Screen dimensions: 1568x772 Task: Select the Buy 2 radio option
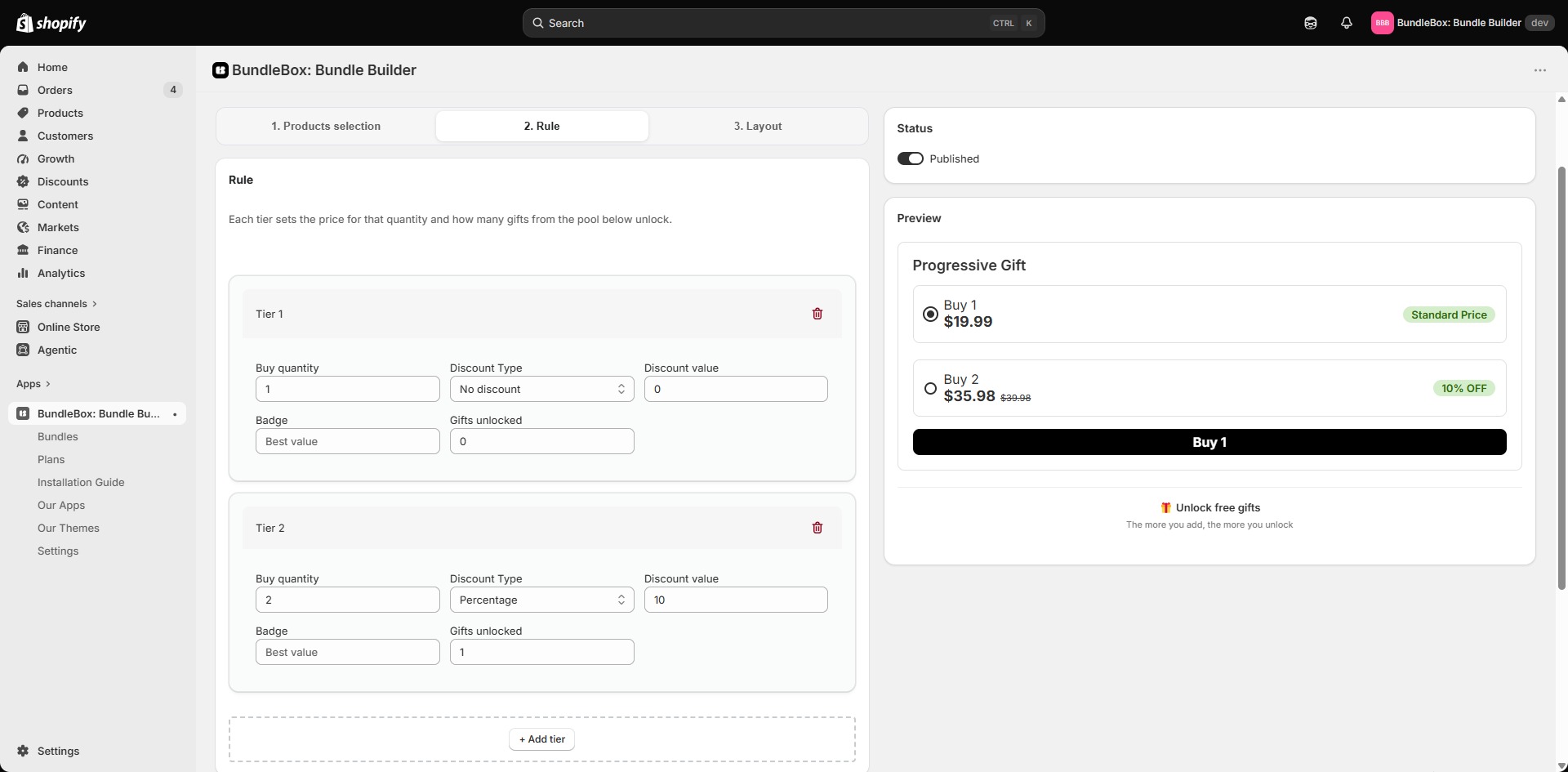click(x=929, y=389)
